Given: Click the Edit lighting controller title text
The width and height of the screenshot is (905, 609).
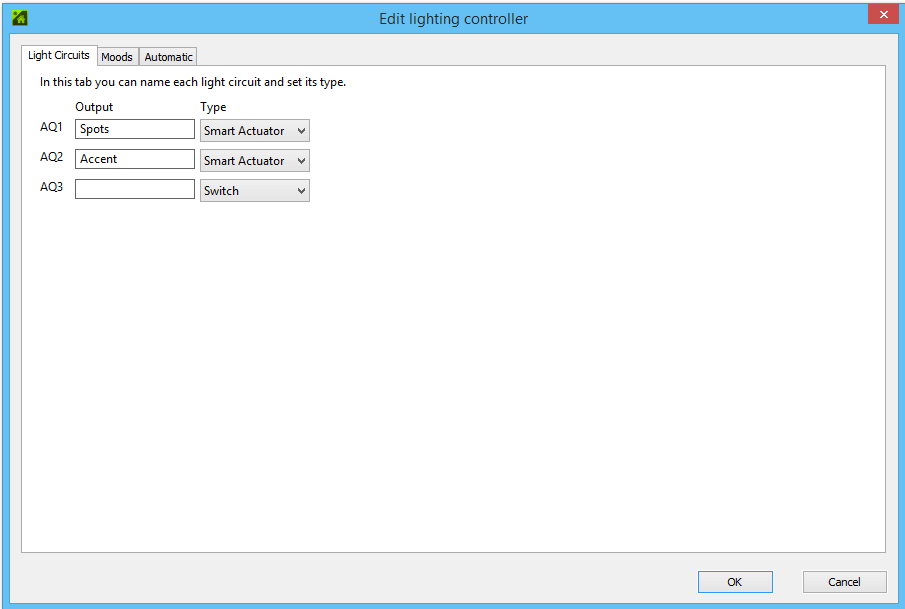Looking at the screenshot, I should click(x=453, y=19).
